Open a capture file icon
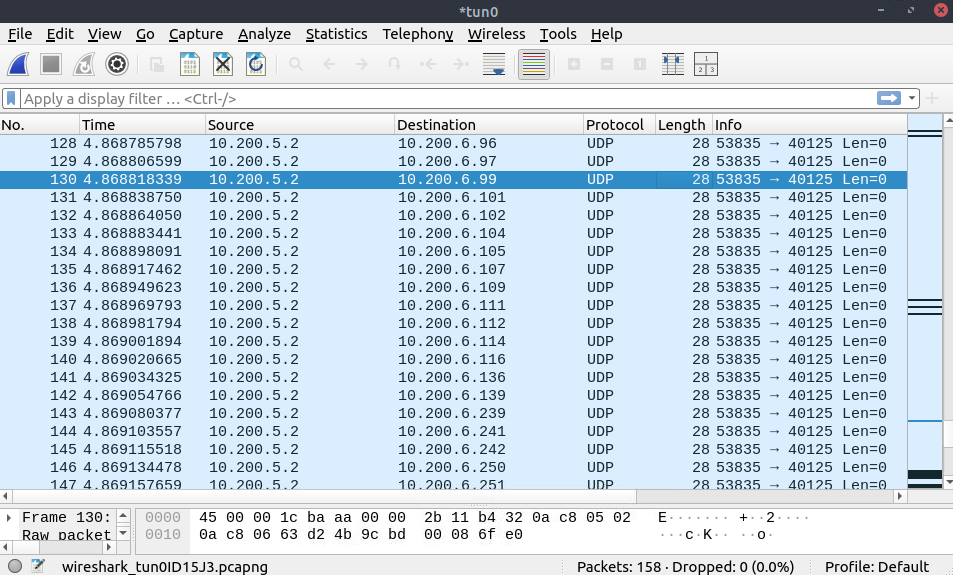This screenshot has height=575, width=953. click(x=157, y=64)
